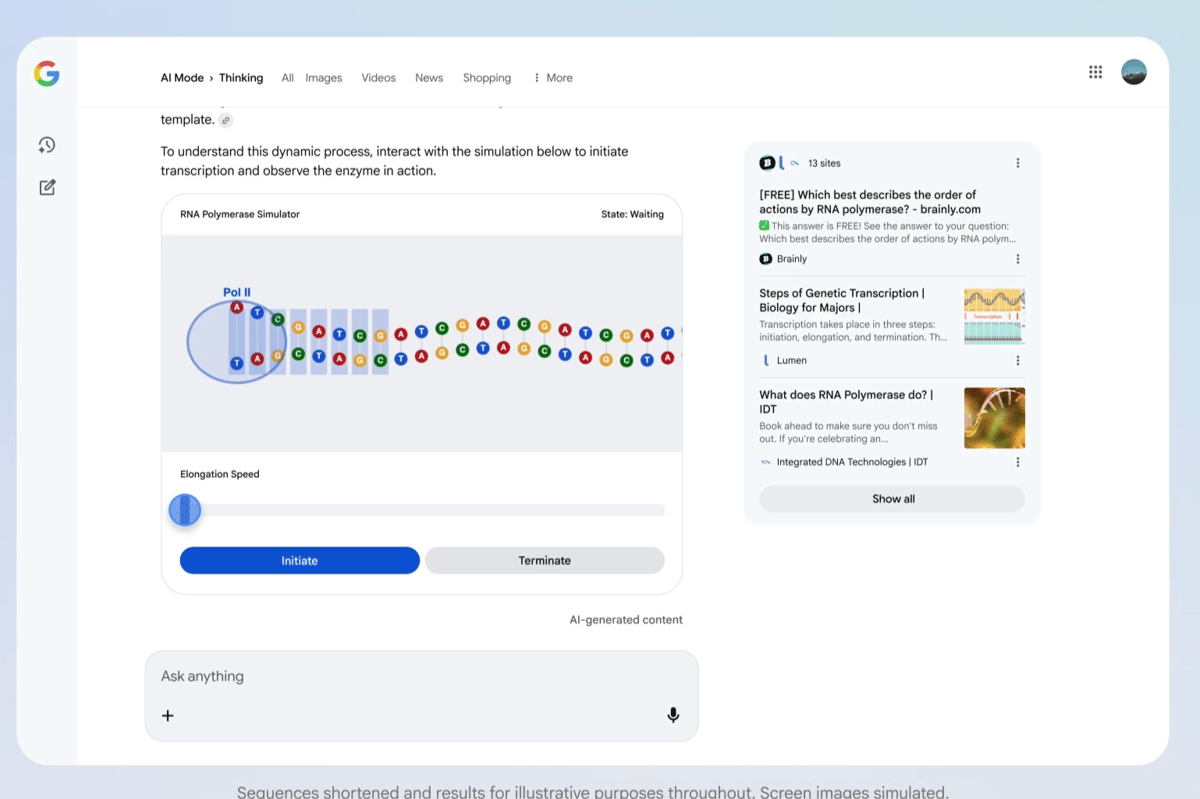Click the Show all sources button
This screenshot has height=799, width=1200.
(x=892, y=499)
